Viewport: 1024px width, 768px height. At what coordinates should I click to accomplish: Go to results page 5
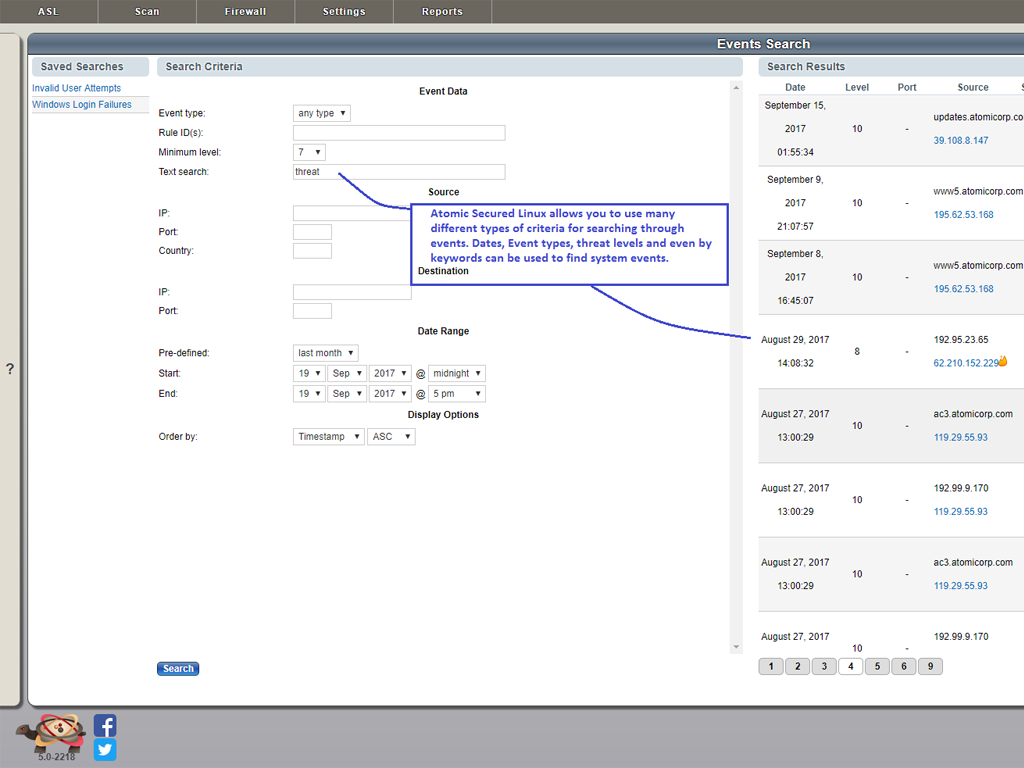(x=877, y=666)
